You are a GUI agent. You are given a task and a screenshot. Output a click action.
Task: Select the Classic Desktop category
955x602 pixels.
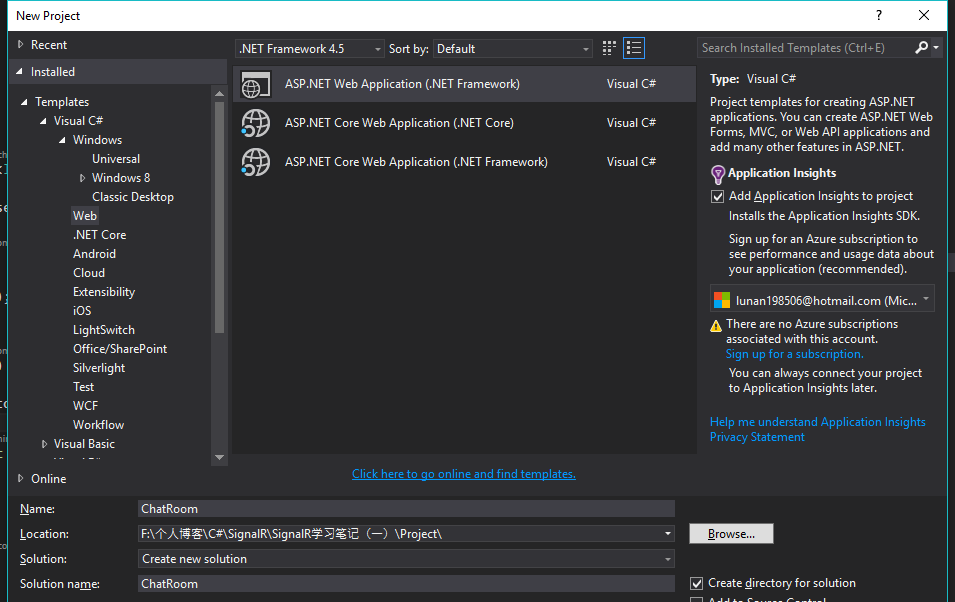pos(133,197)
